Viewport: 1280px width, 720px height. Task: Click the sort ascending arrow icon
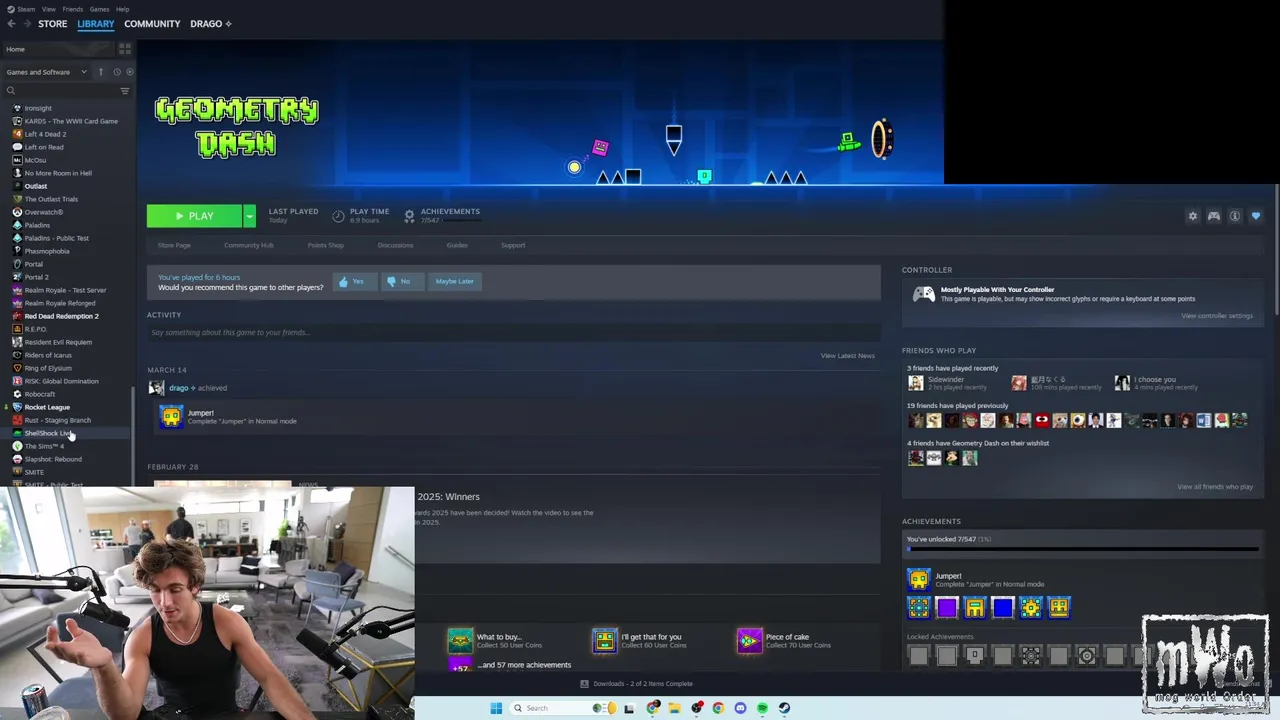point(100,72)
